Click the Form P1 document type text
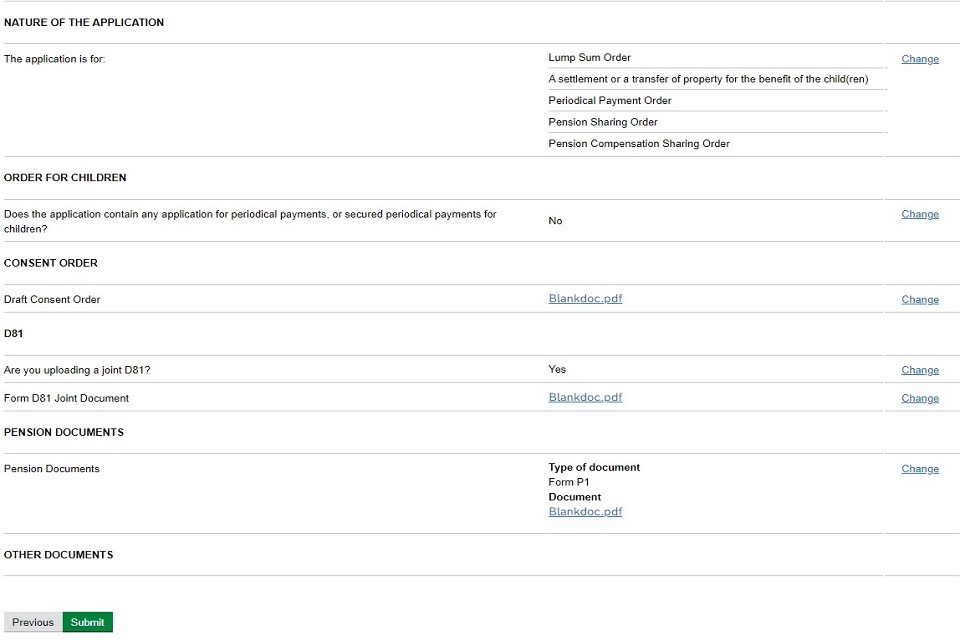The width and height of the screenshot is (960, 640). pyautogui.click(x=568, y=482)
